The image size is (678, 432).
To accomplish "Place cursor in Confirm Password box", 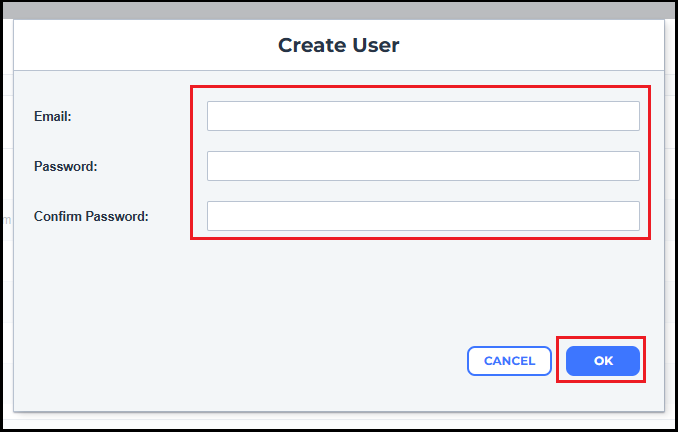I will [423, 216].
